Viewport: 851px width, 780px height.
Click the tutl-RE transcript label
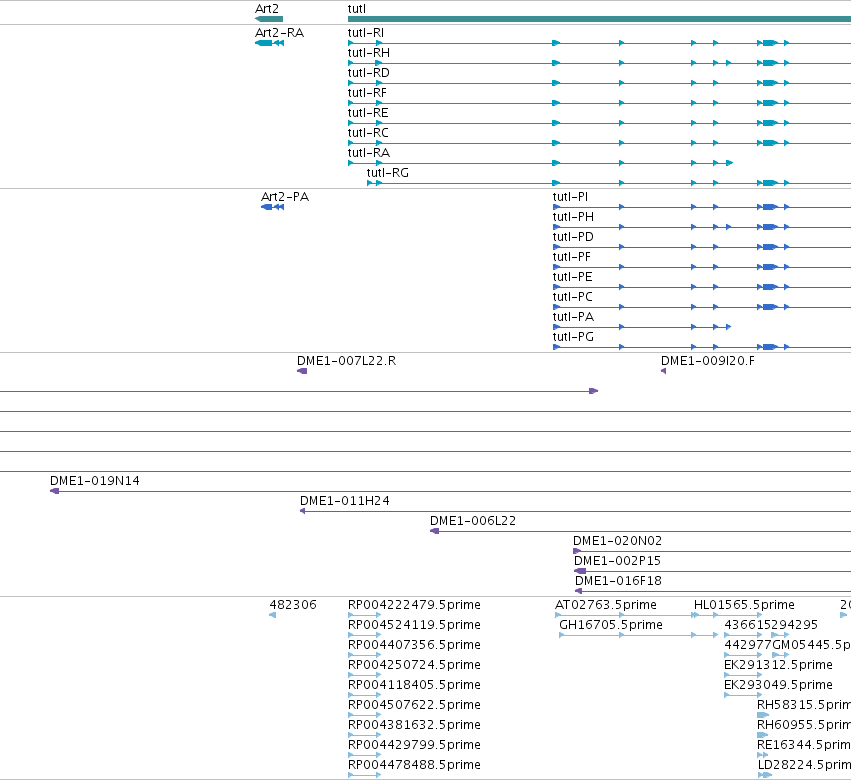pyautogui.click(x=368, y=113)
